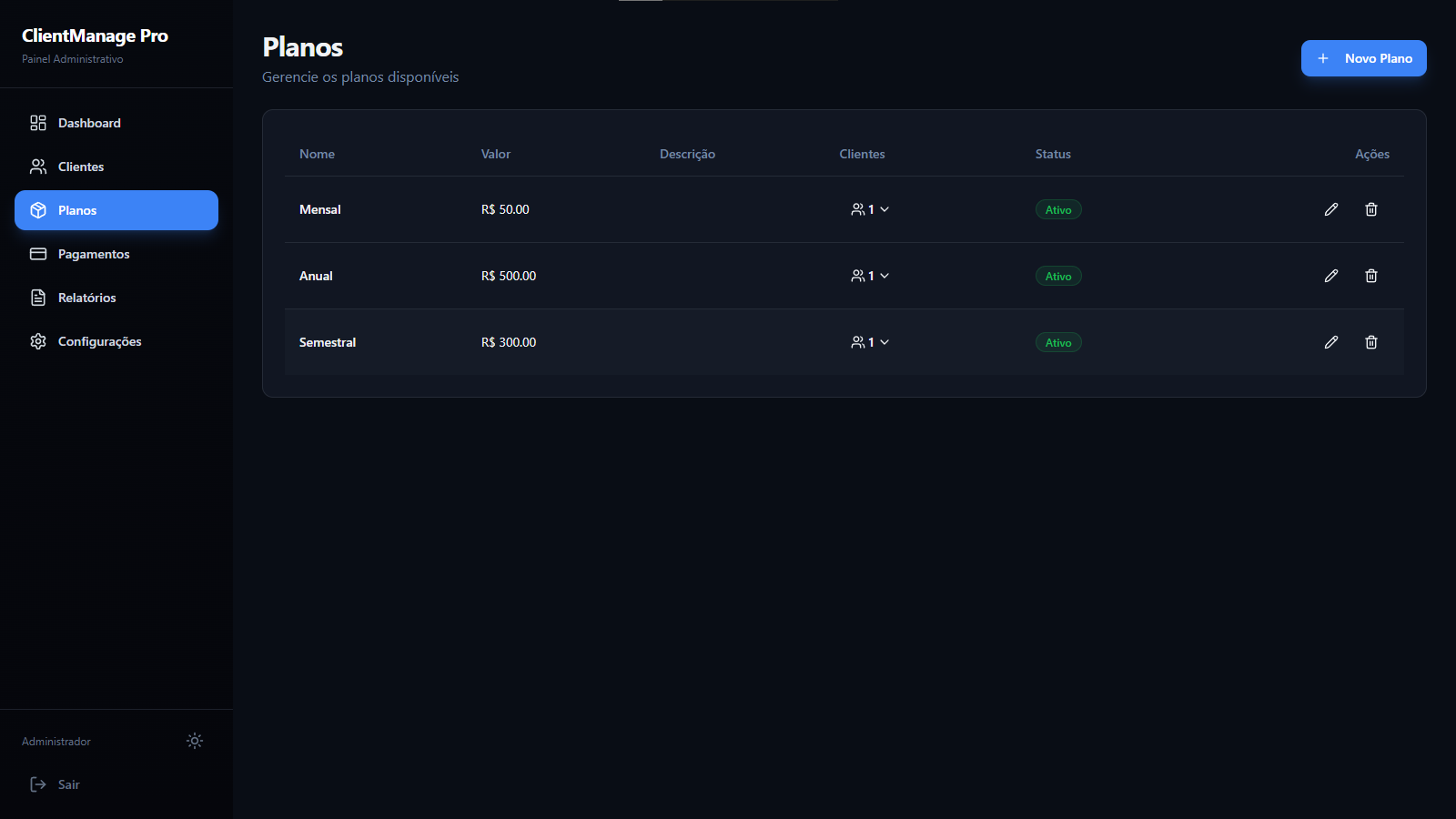Click the ClientManage Pro title
Image resolution: width=1456 pixels, height=819 pixels.
[x=95, y=35]
